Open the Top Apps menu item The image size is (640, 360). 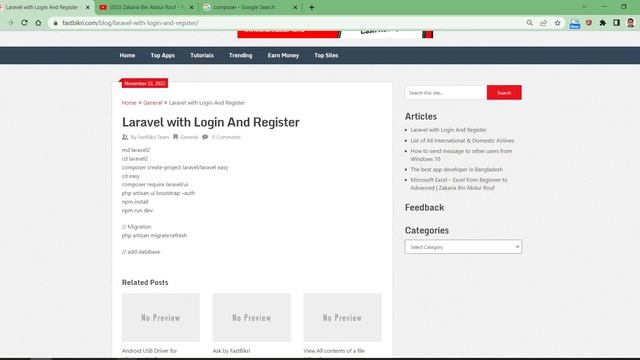[x=162, y=55]
